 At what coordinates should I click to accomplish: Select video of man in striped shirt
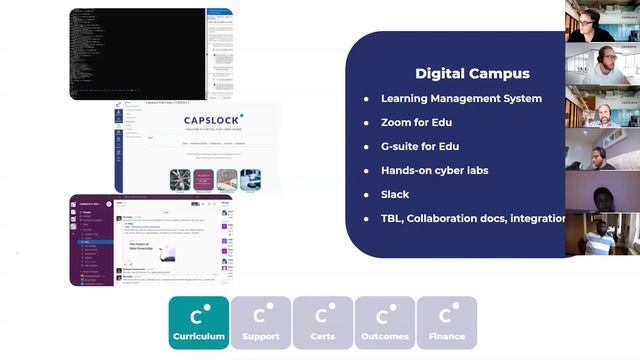coord(602,234)
